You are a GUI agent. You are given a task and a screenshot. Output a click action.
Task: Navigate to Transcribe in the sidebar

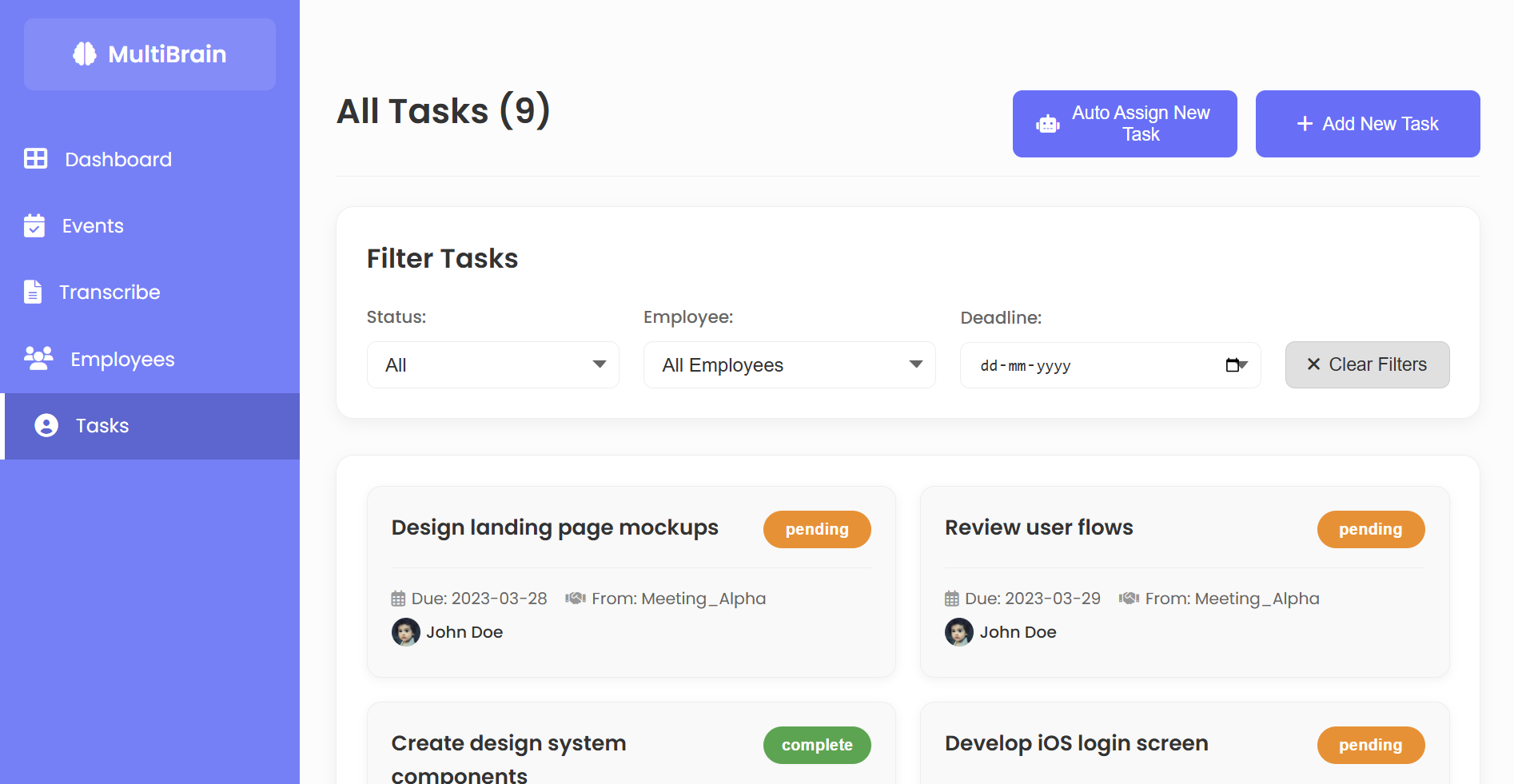(x=150, y=292)
